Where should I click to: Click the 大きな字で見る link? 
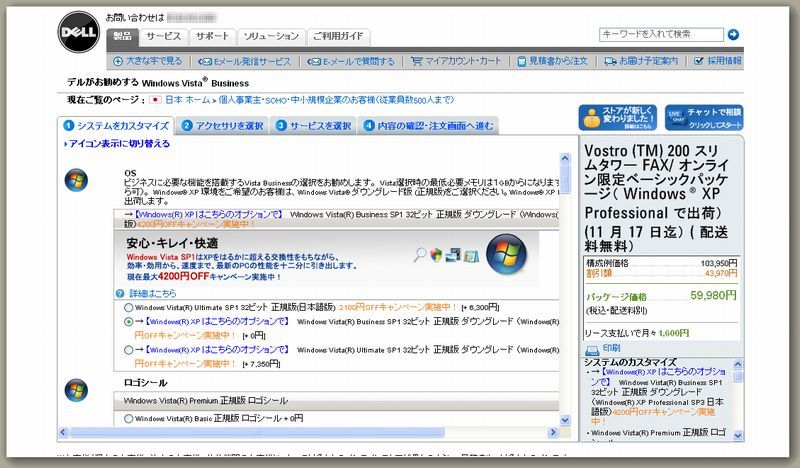click(x=154, y=61)
